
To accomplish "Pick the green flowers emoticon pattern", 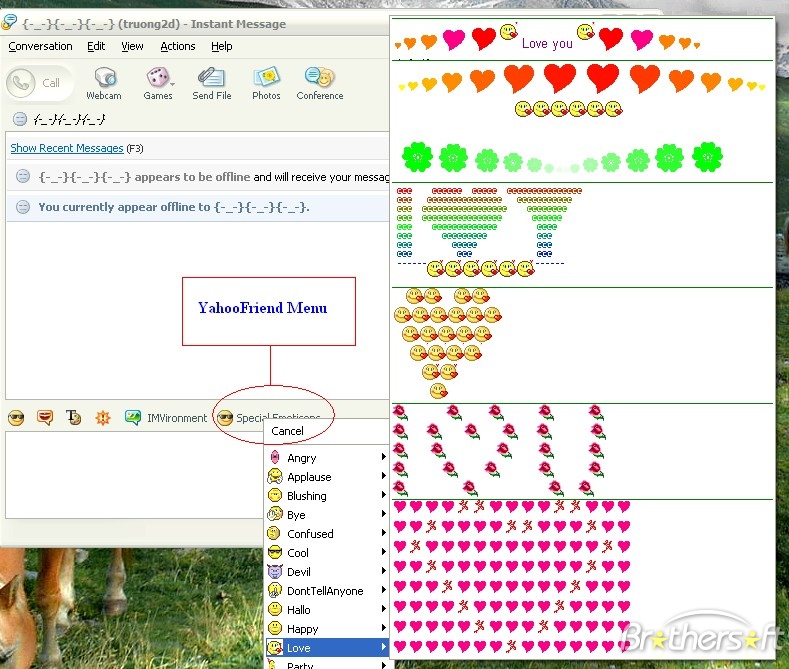I will [562, 157].
